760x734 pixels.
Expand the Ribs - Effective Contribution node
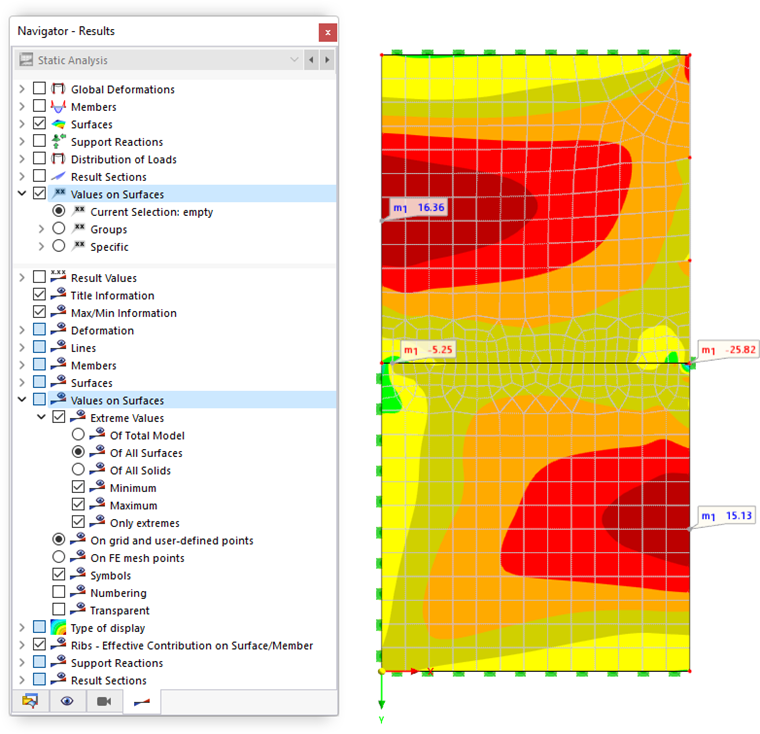[x=22, y=645]
